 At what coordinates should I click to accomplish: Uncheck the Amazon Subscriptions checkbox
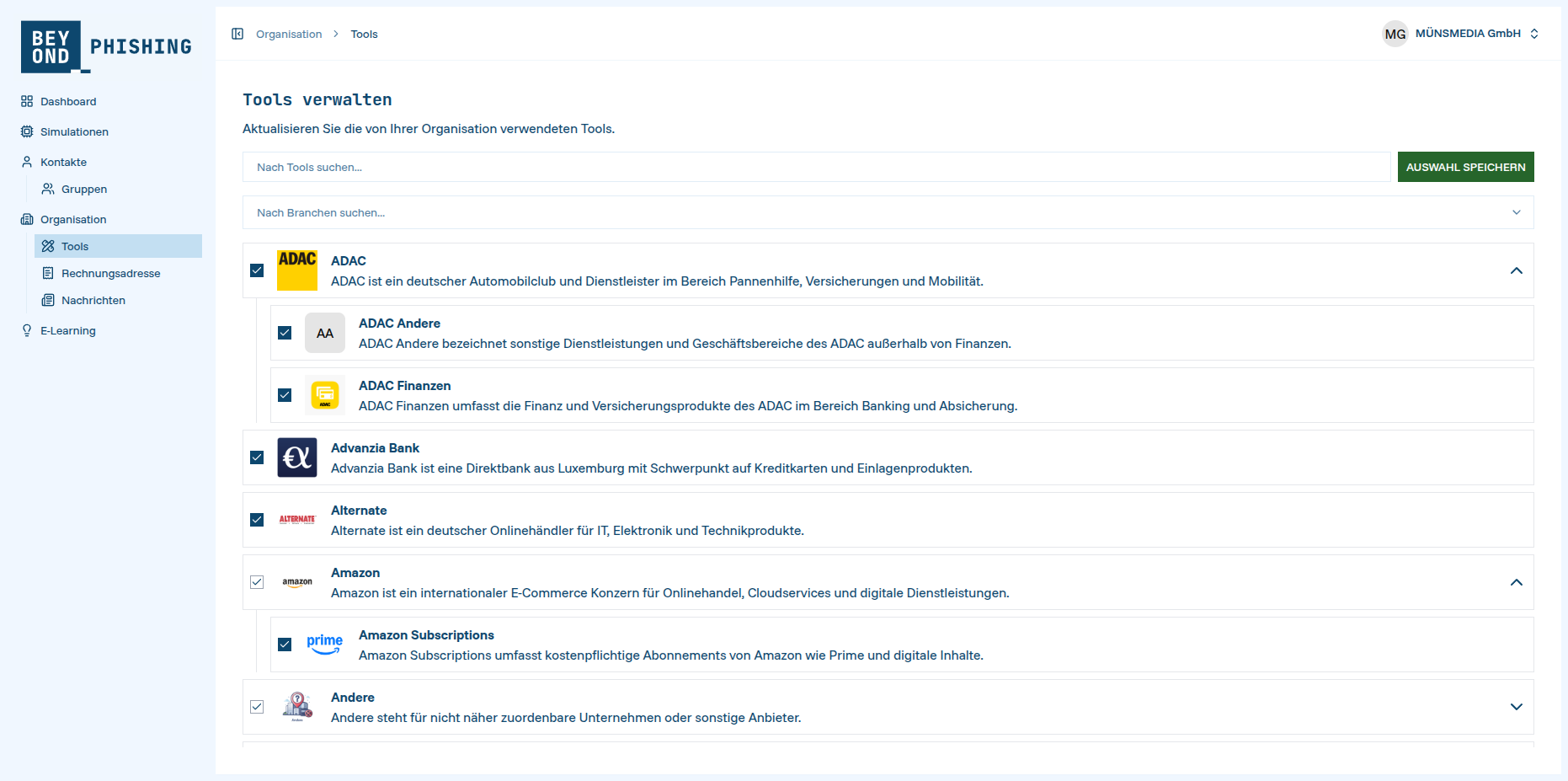(x=285, y=645)
